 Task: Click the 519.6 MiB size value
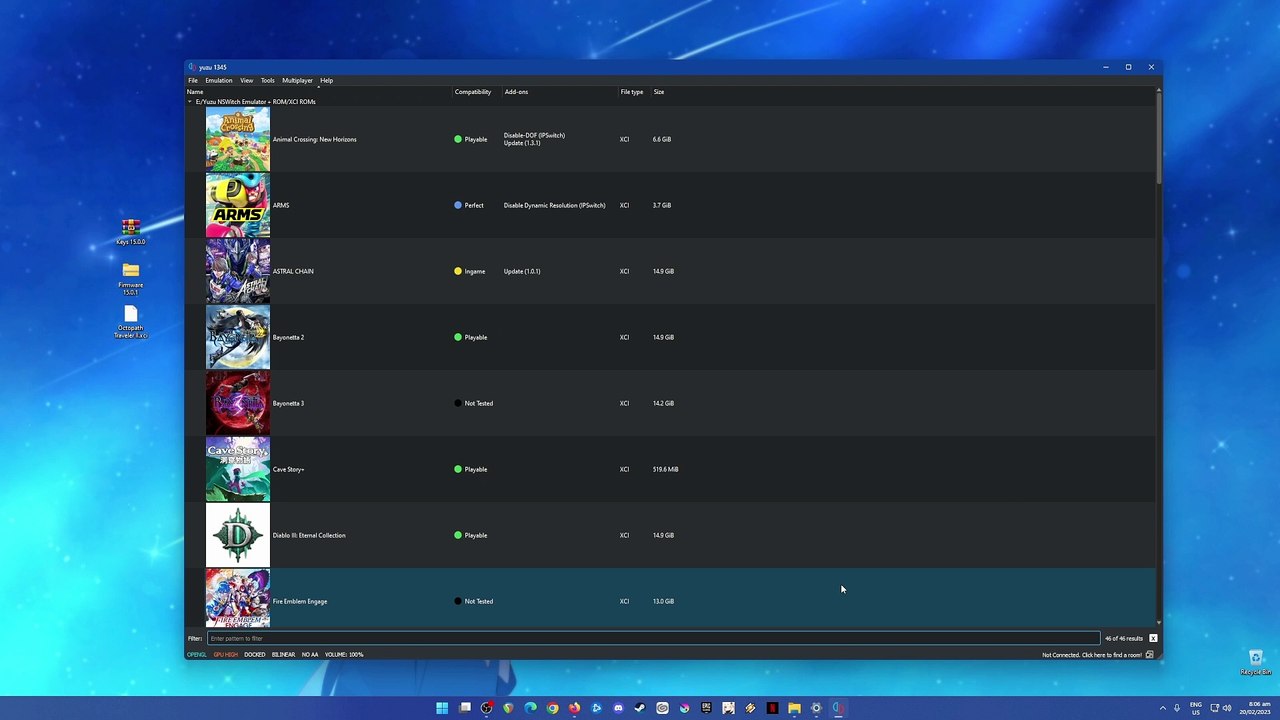(666, 469)
